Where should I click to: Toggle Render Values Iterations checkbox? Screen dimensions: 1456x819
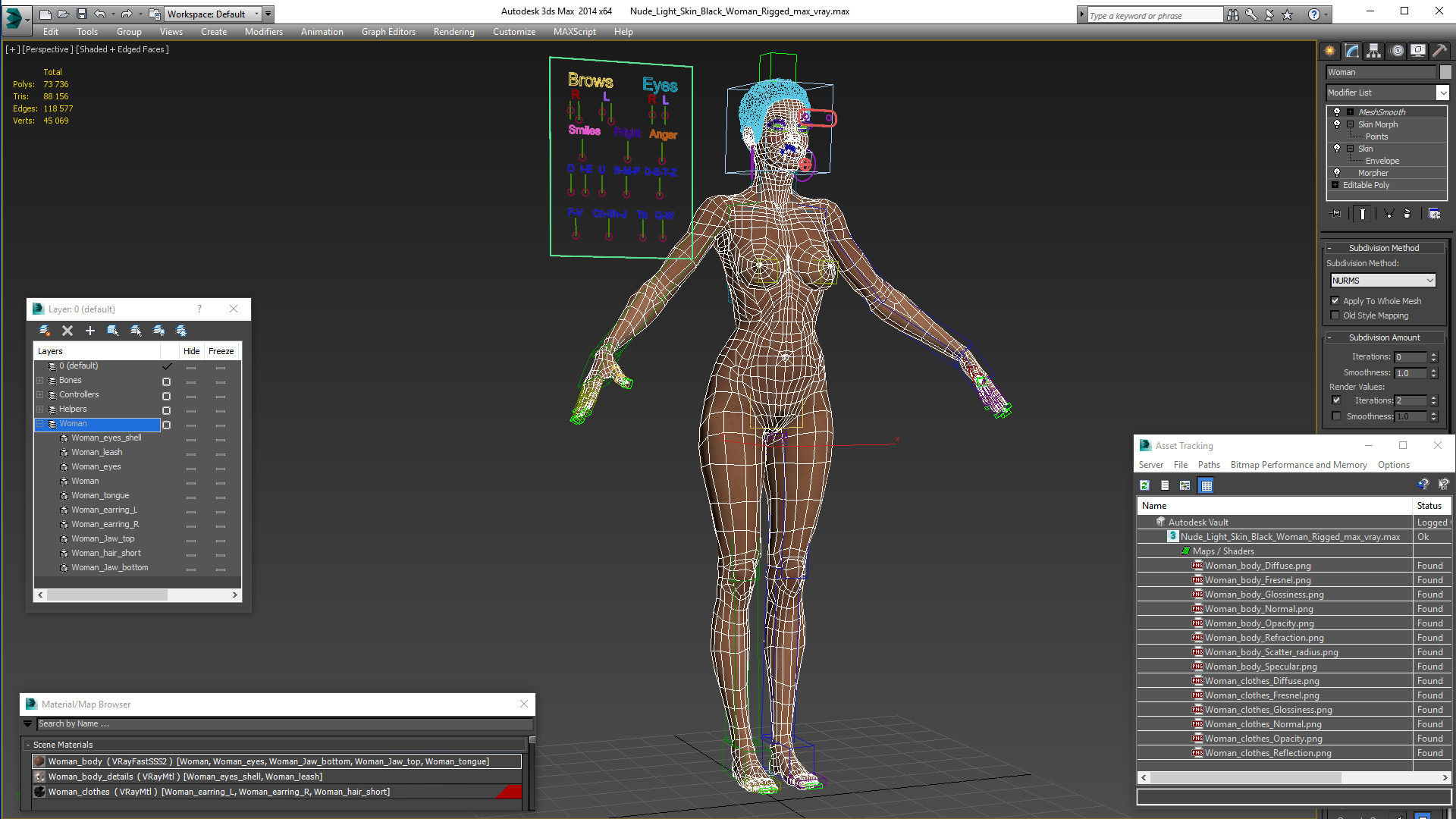tap(1336, 400)
